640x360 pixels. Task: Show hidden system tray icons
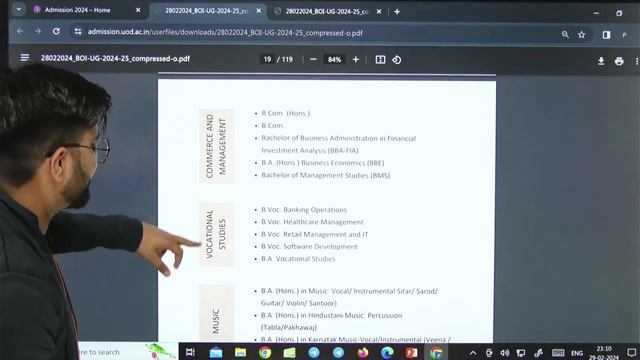[473, 353]
